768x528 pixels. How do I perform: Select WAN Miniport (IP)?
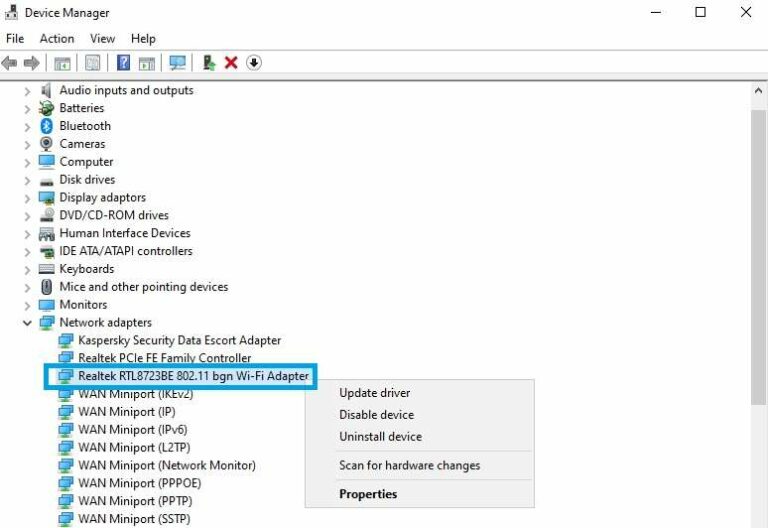pyautogui.click(x=126, y=412)
